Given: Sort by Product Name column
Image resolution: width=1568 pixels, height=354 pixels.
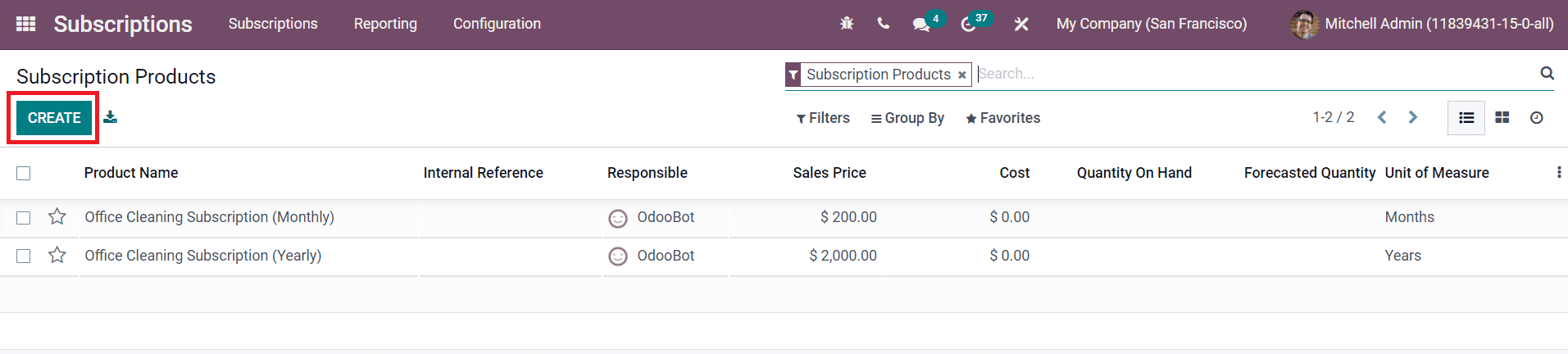Looking at the screenshot, I should pos(131,173).
